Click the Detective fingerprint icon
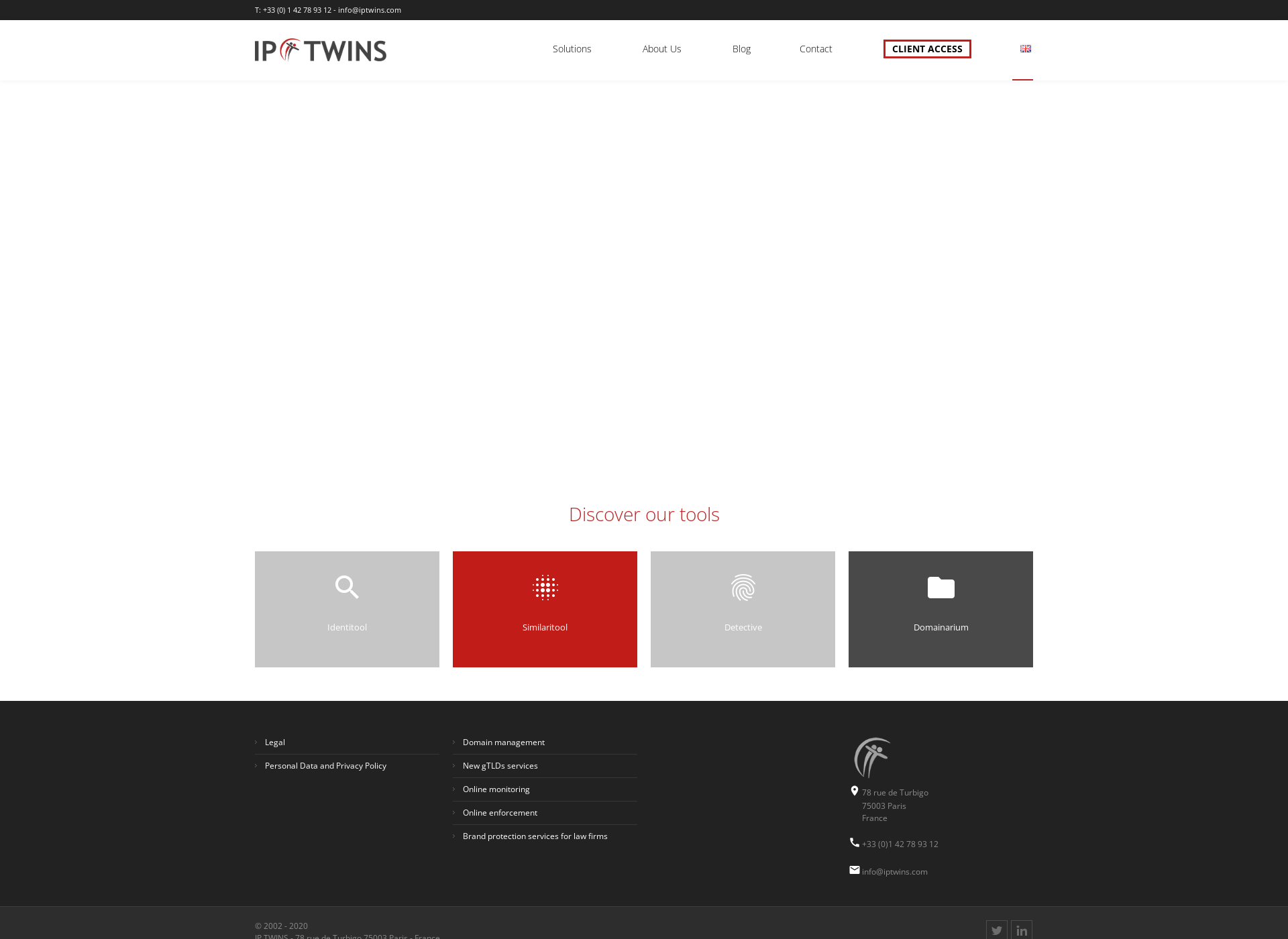 (743, 587)
